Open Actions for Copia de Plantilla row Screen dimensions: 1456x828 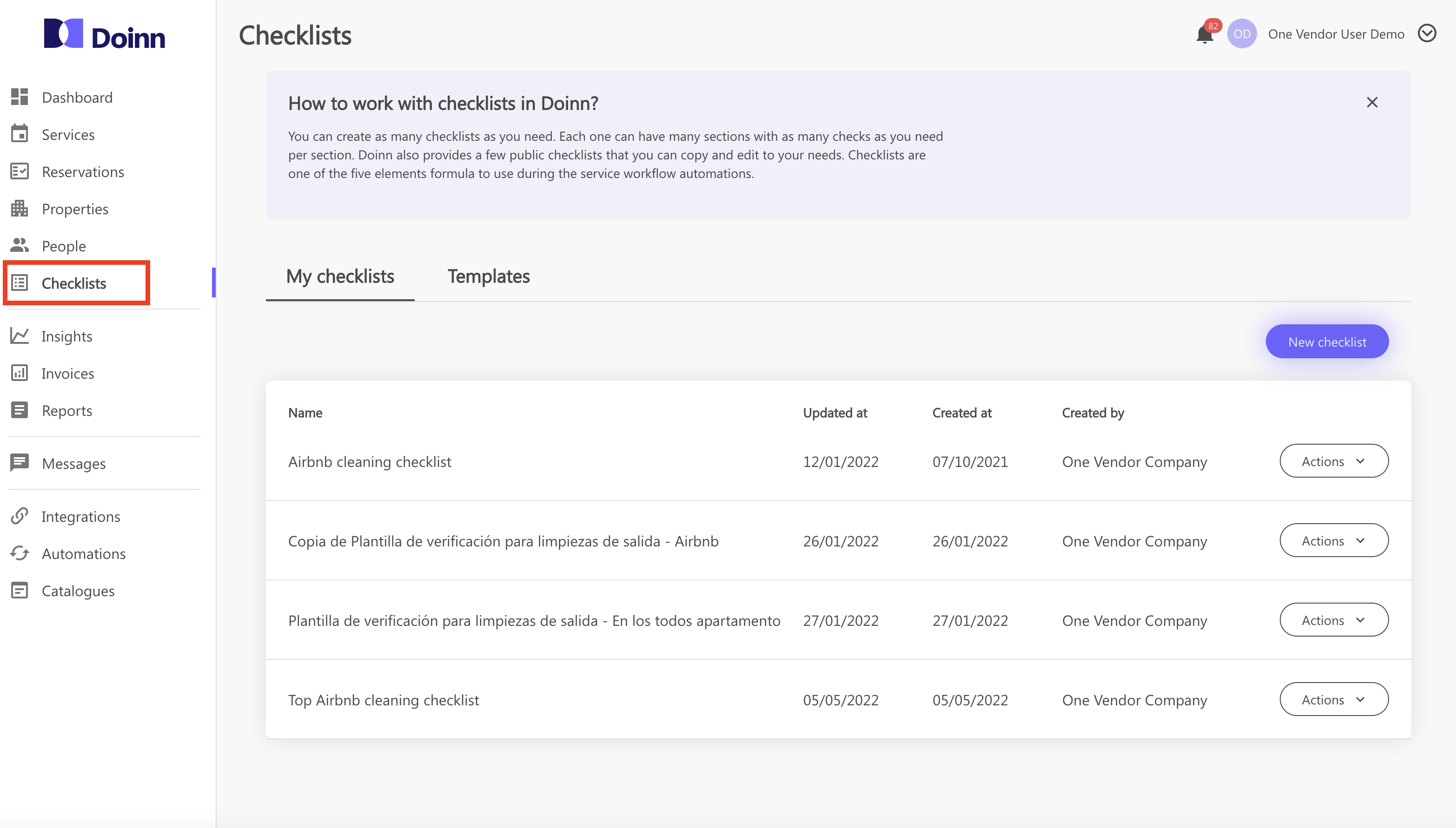1334,541
